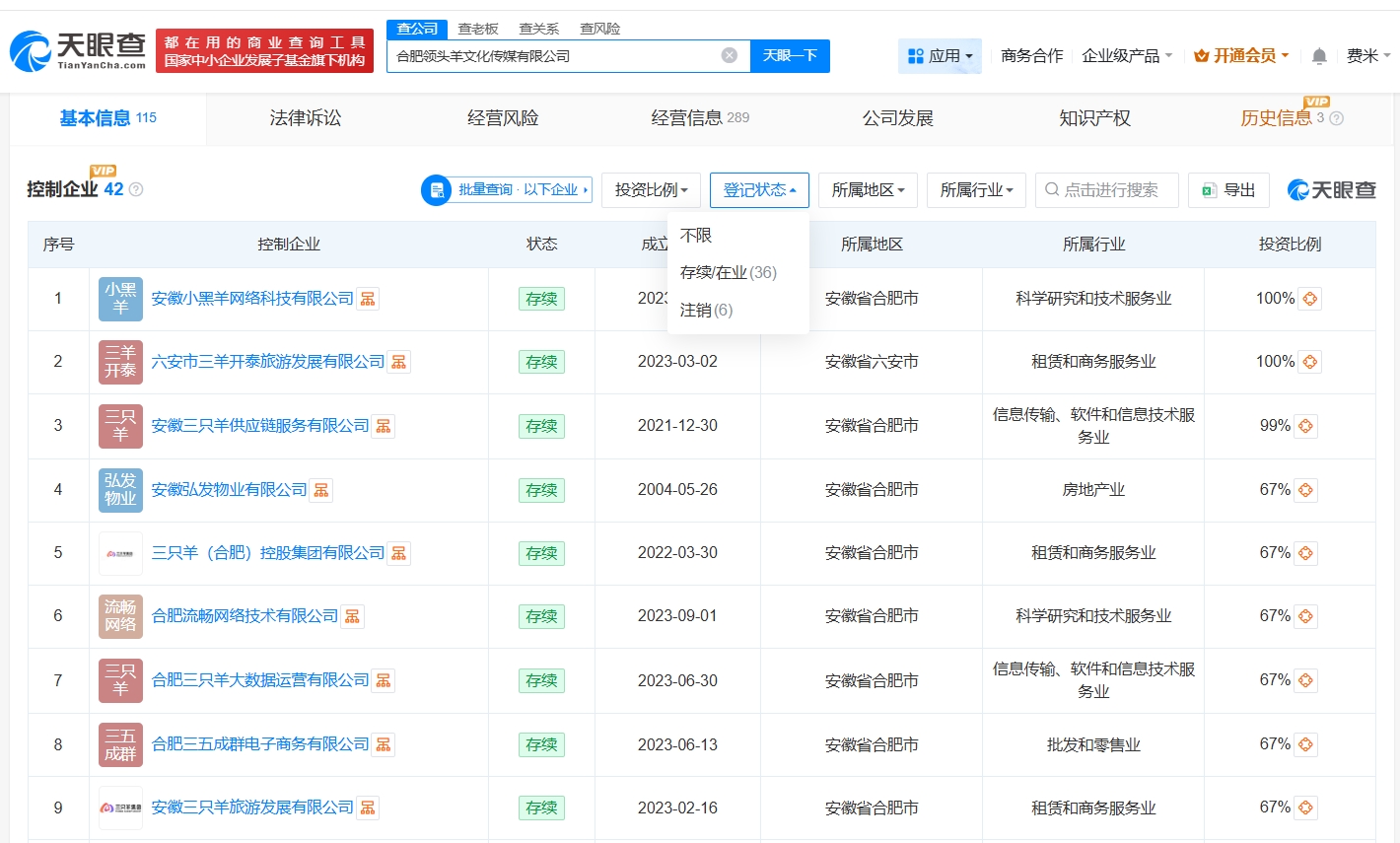Screen dimensions: 1400x843
Task: Open the 投资比例 filter dropdown
Action: point(651,190)
